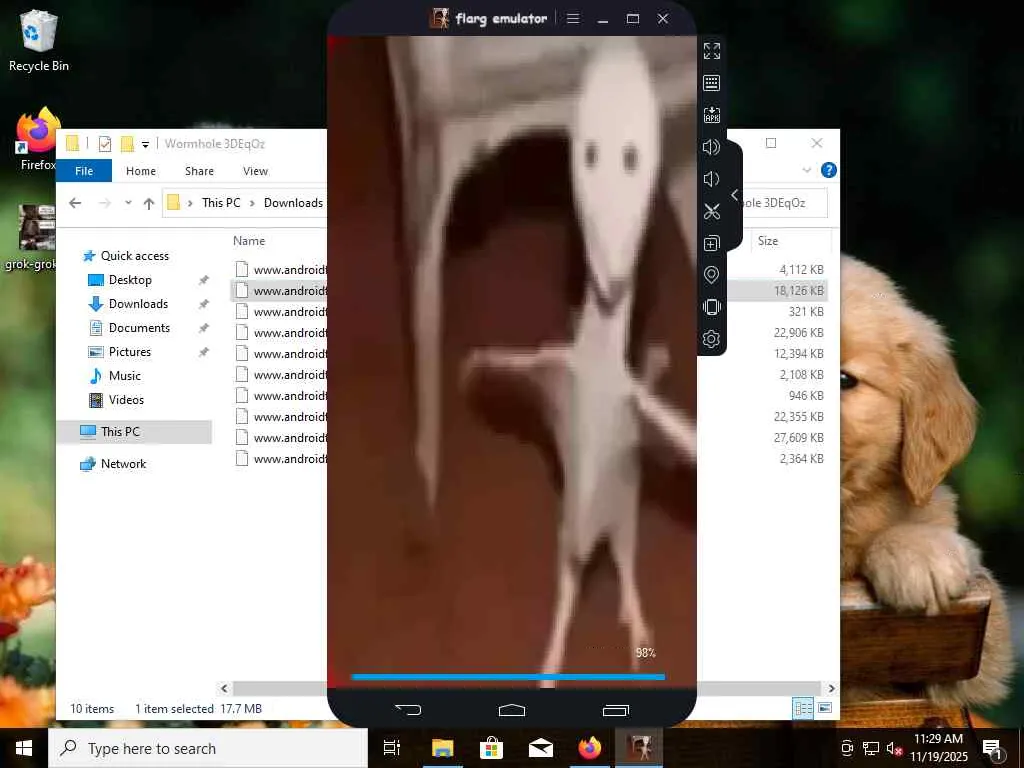
Task: Open the File tab in File Explorer
Action: tap(84, 170)
